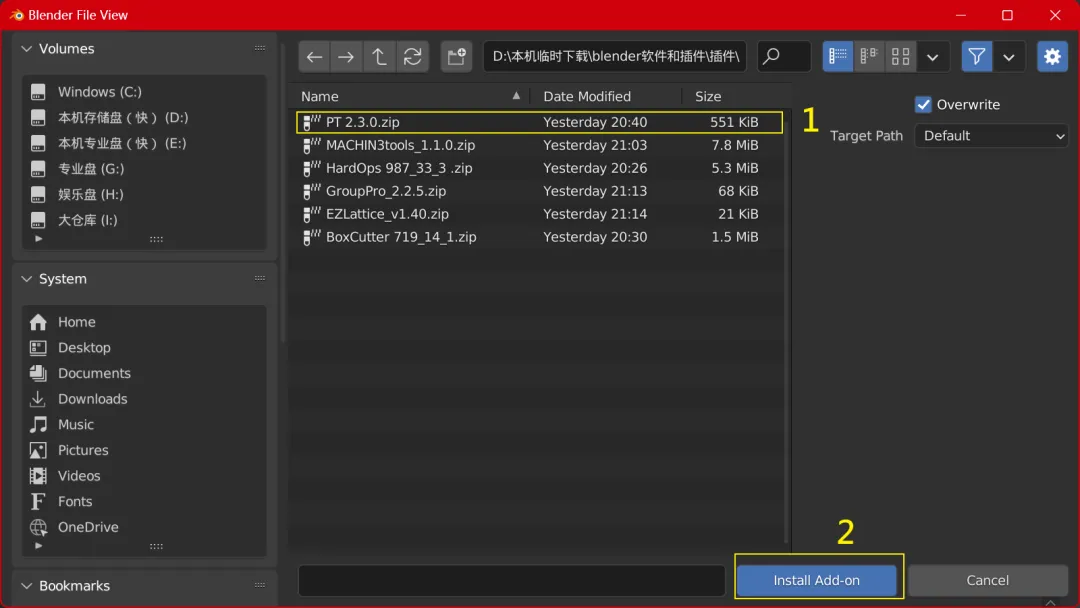Maximize the Blender File View window
The height and width of the screenshot is (608, 1080).
pos(1007,15)
